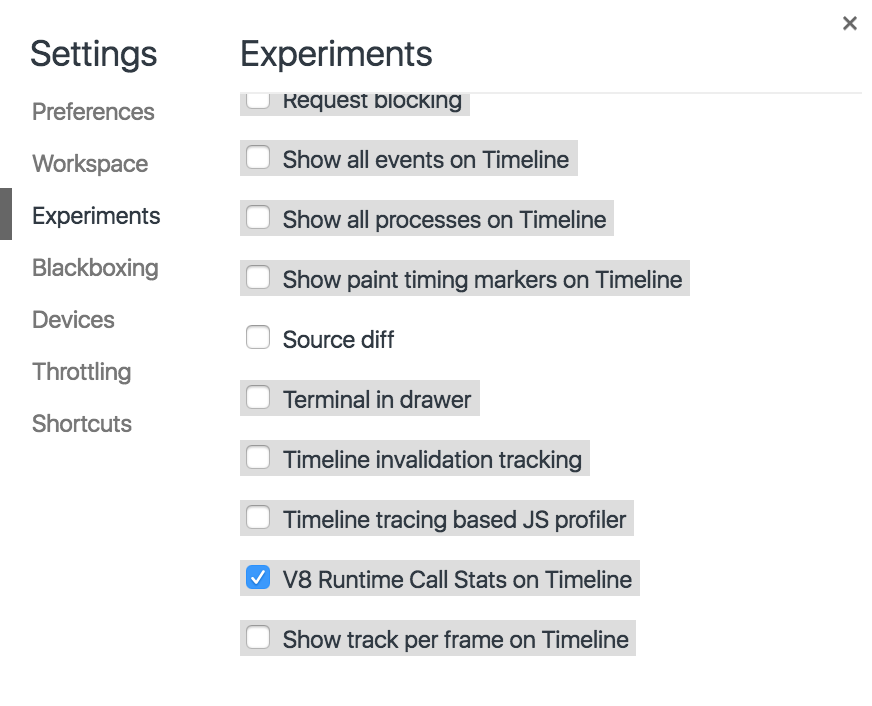Switch to the Workspace tab

pyautogui.click(x=90, y=164)
